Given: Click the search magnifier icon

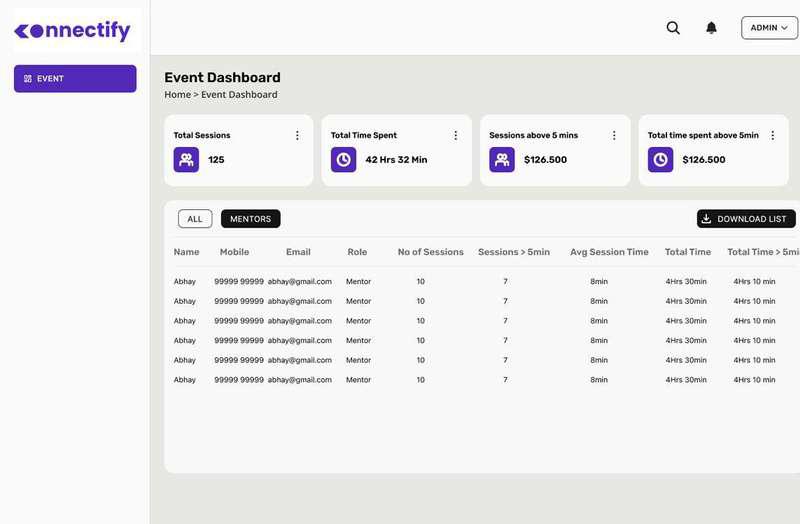Looking at the screenshot, I should 673,28.
